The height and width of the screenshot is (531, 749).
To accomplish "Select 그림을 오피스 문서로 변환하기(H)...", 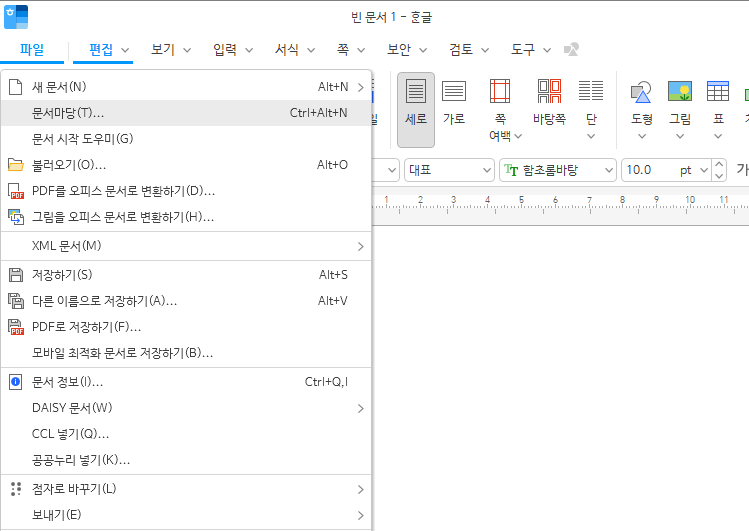I will tap(186, 217).
